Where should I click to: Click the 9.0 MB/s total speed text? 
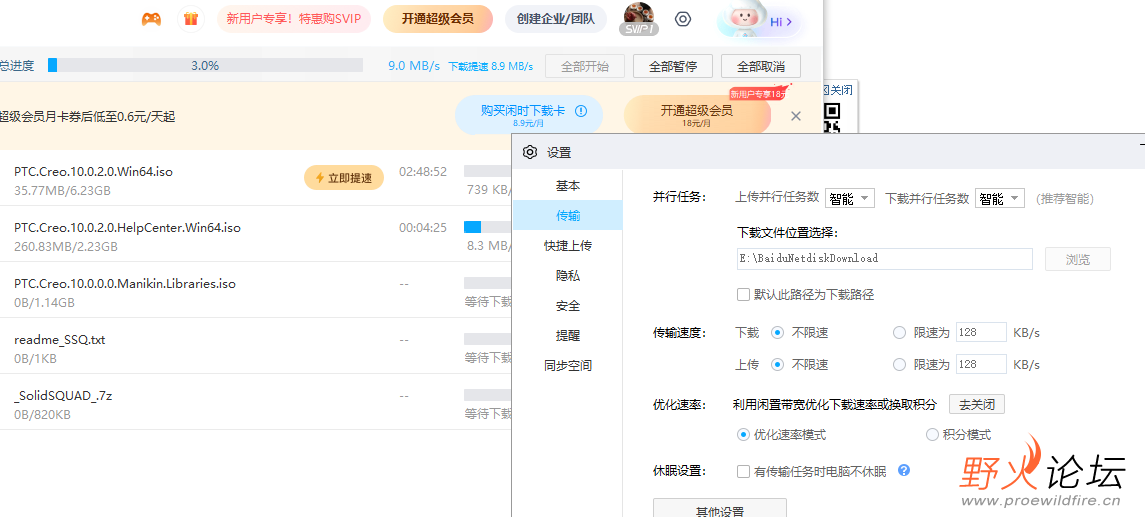(414, 66)
